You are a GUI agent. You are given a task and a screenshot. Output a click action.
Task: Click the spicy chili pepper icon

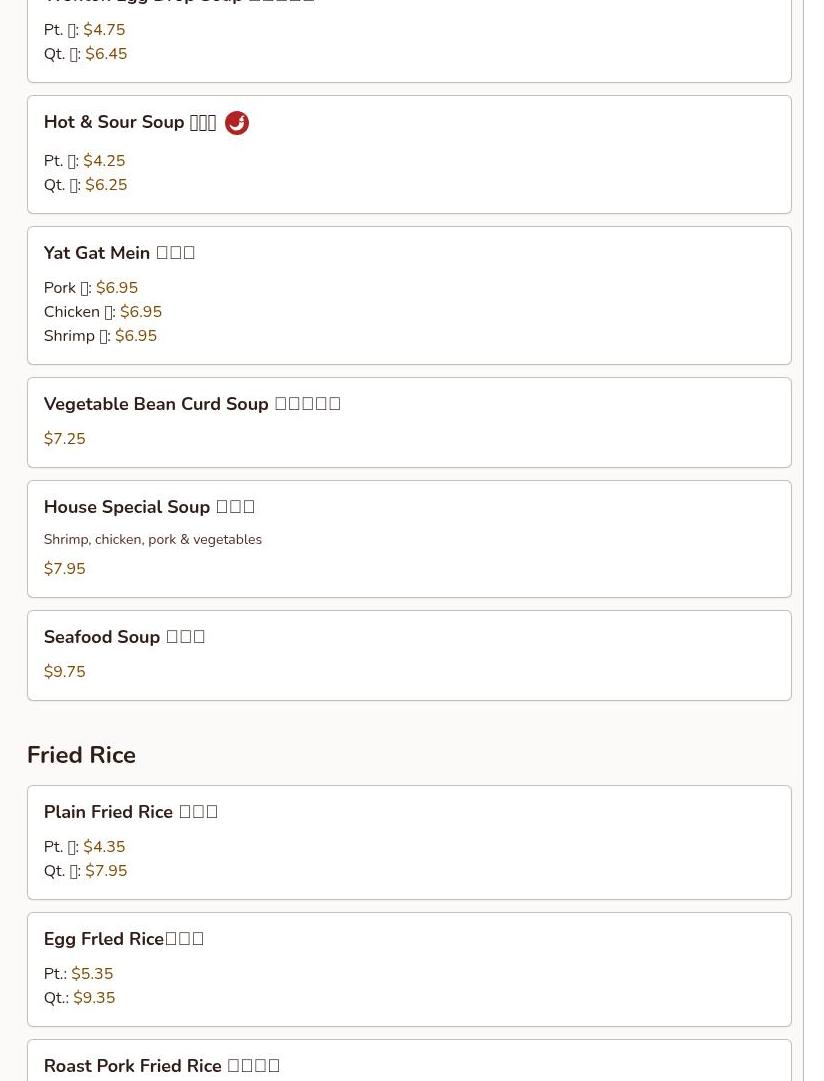237,123
